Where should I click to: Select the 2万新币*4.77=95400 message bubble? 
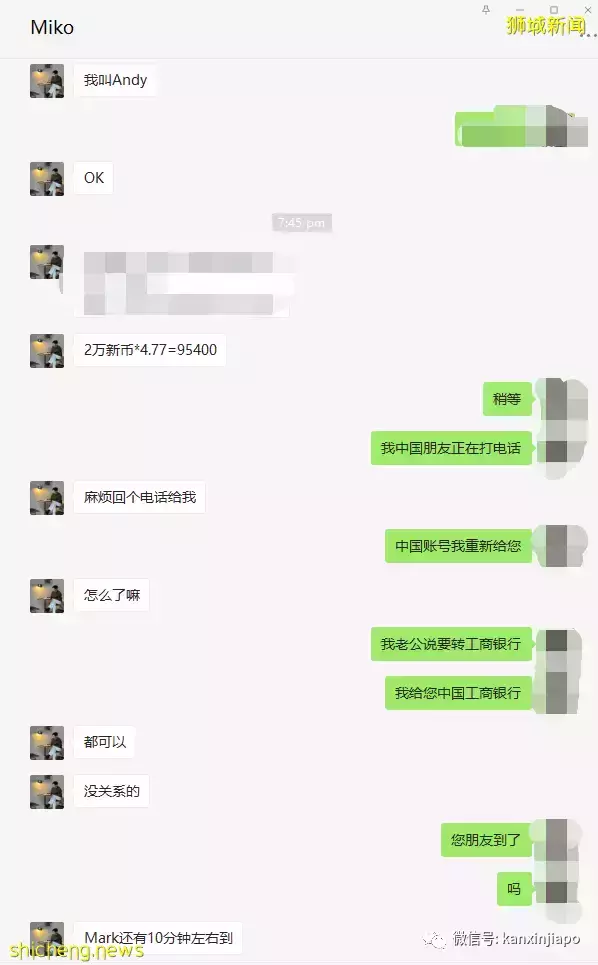click(150, 350)
